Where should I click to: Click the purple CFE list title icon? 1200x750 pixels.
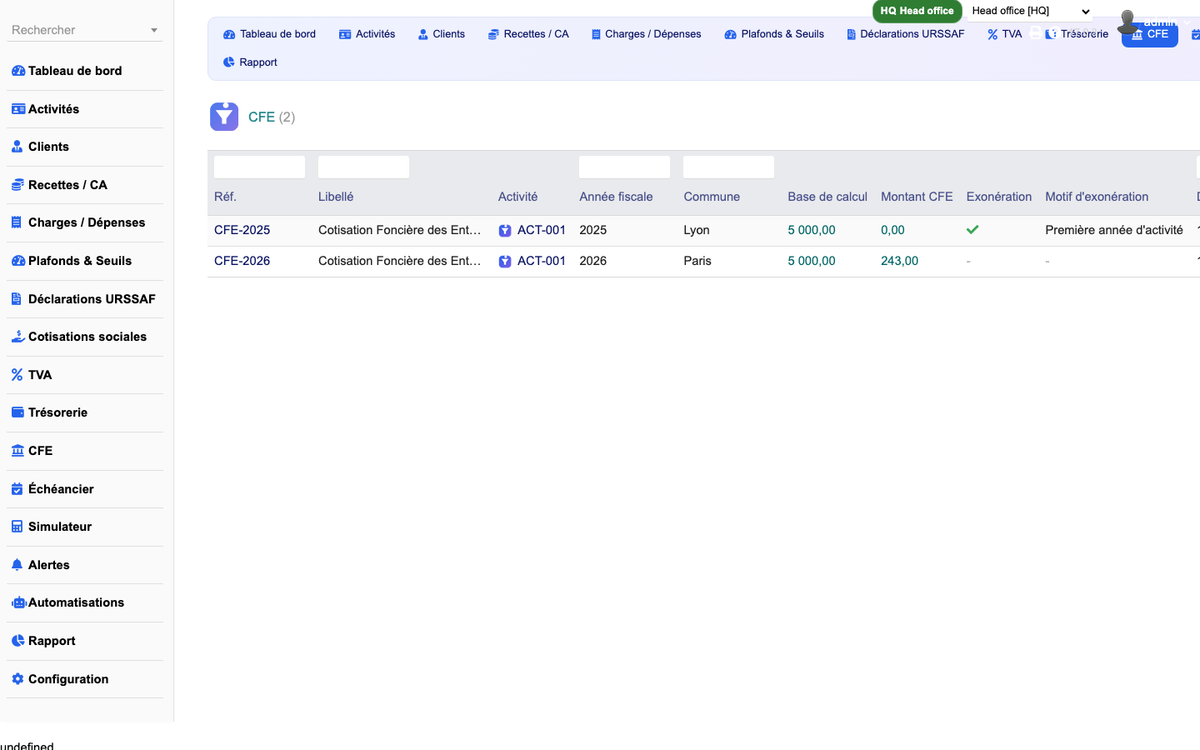224,117
